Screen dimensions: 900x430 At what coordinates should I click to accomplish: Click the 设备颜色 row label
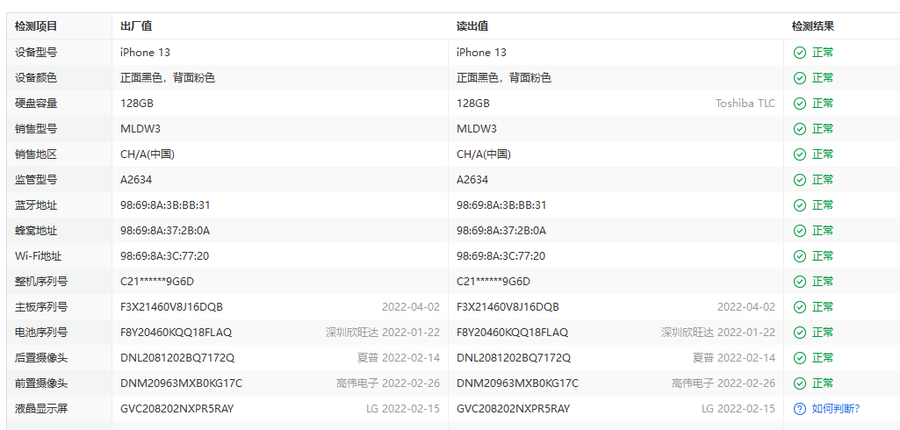[x=36, y=78]
